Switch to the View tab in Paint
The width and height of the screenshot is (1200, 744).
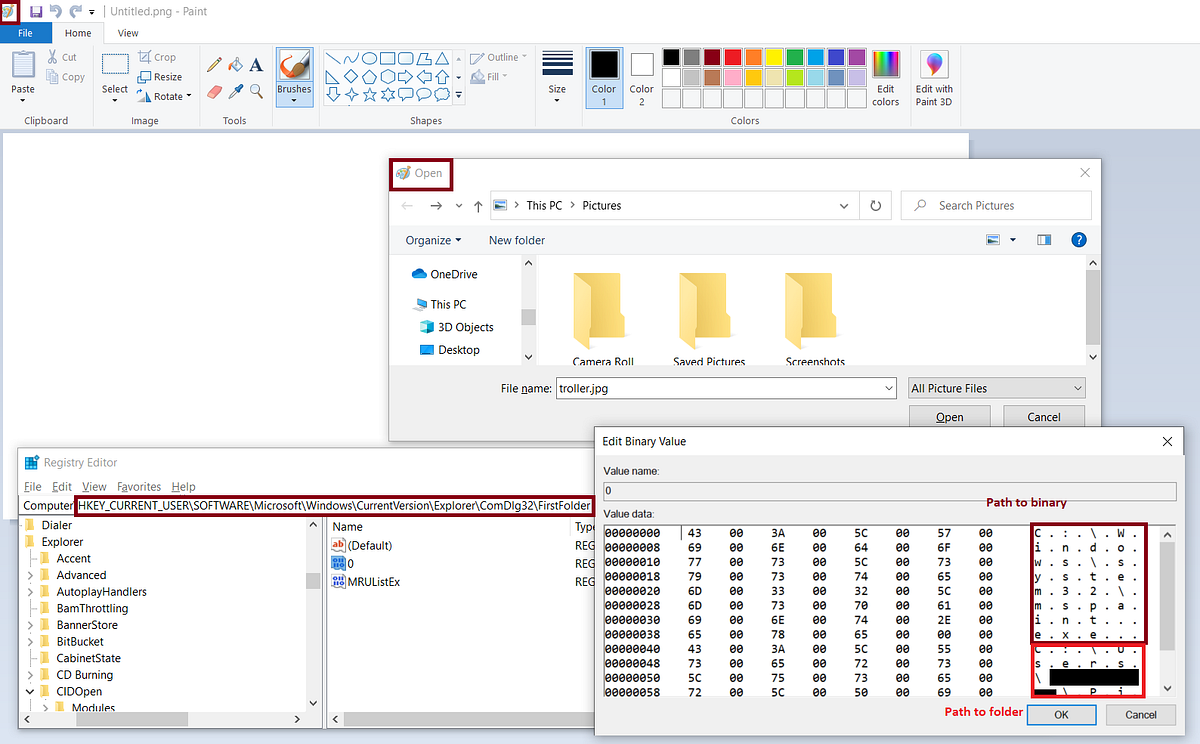127,33
